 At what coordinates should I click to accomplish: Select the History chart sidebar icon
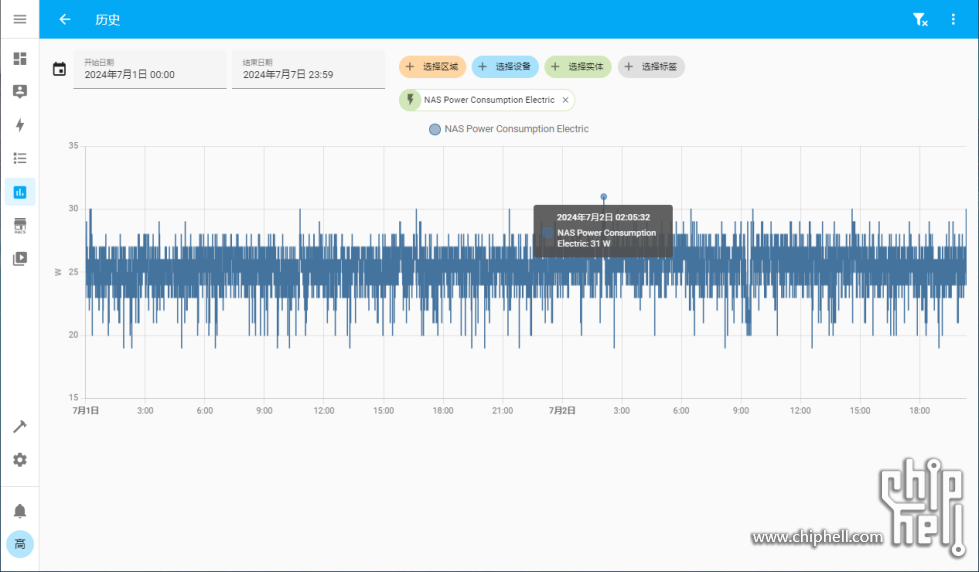click(x=20, y=192)
